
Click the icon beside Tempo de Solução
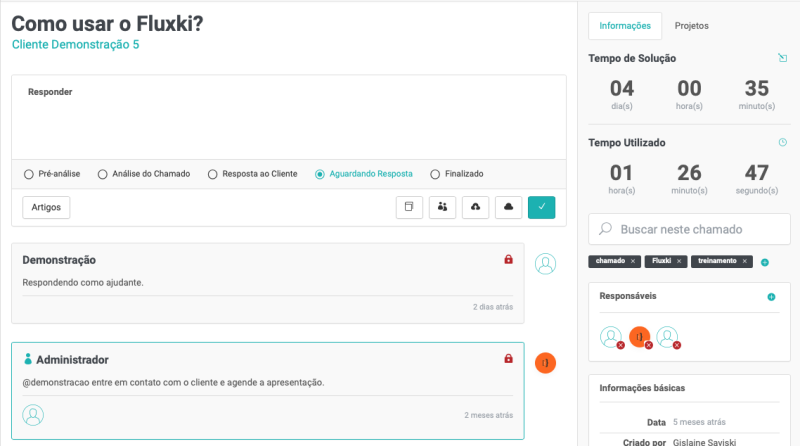pyautogui.click(x=782, y=58)
